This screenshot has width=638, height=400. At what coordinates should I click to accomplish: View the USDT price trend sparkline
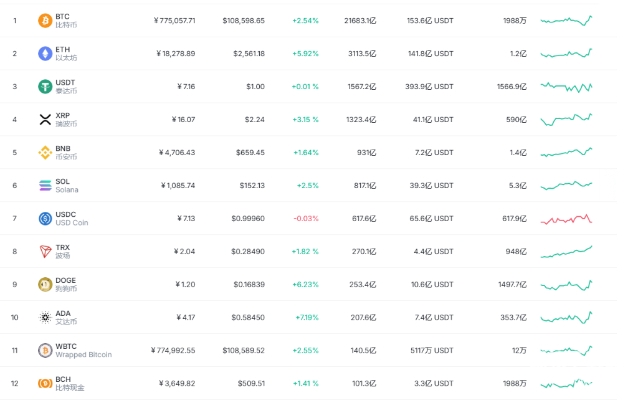coord(566,87)
